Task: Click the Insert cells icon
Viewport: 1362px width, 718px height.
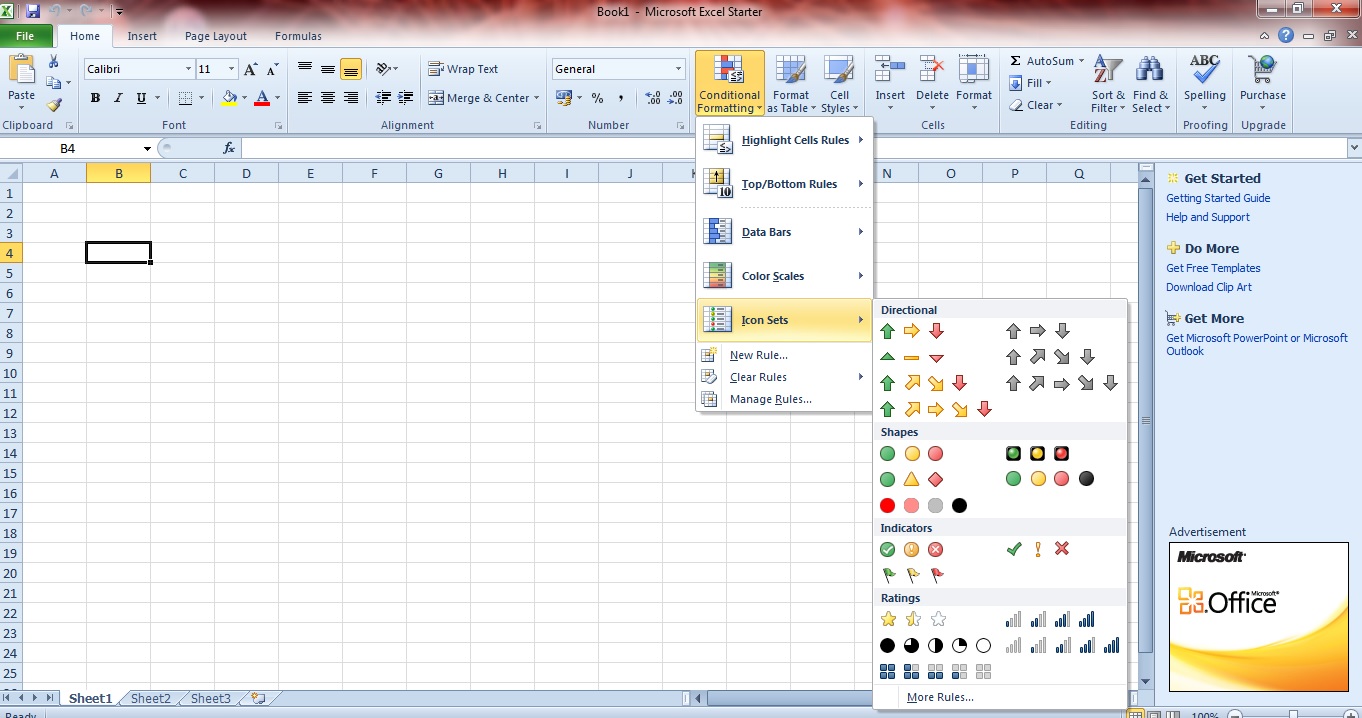Action: tap(890, 71)
